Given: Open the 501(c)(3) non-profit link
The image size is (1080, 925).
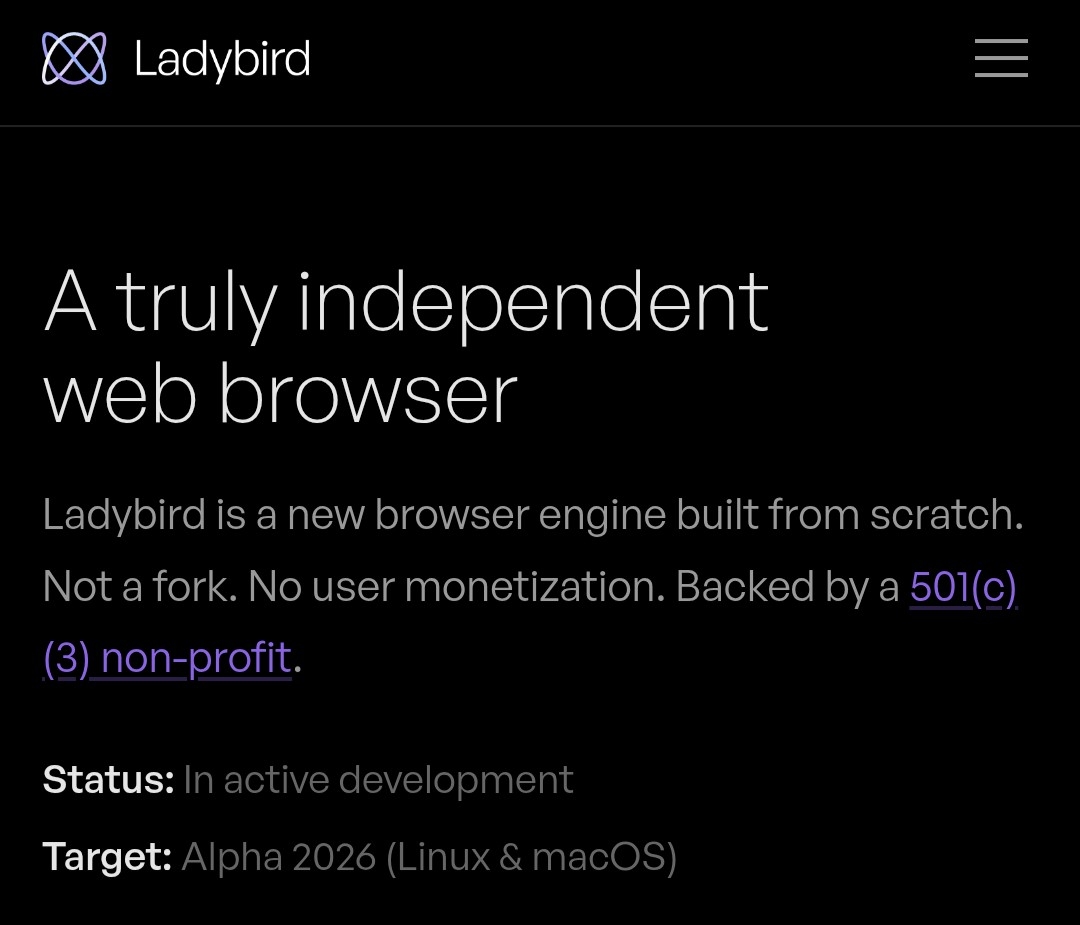Looking at the screenshot, I should [x=963, y=587].
